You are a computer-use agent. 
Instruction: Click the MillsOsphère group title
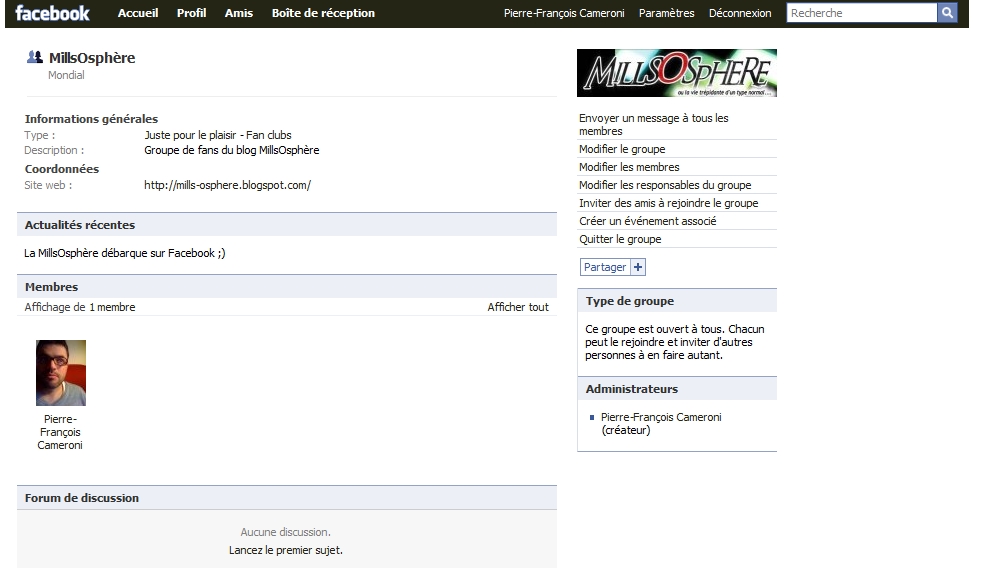pyautogui.click(x=92, y=58)
